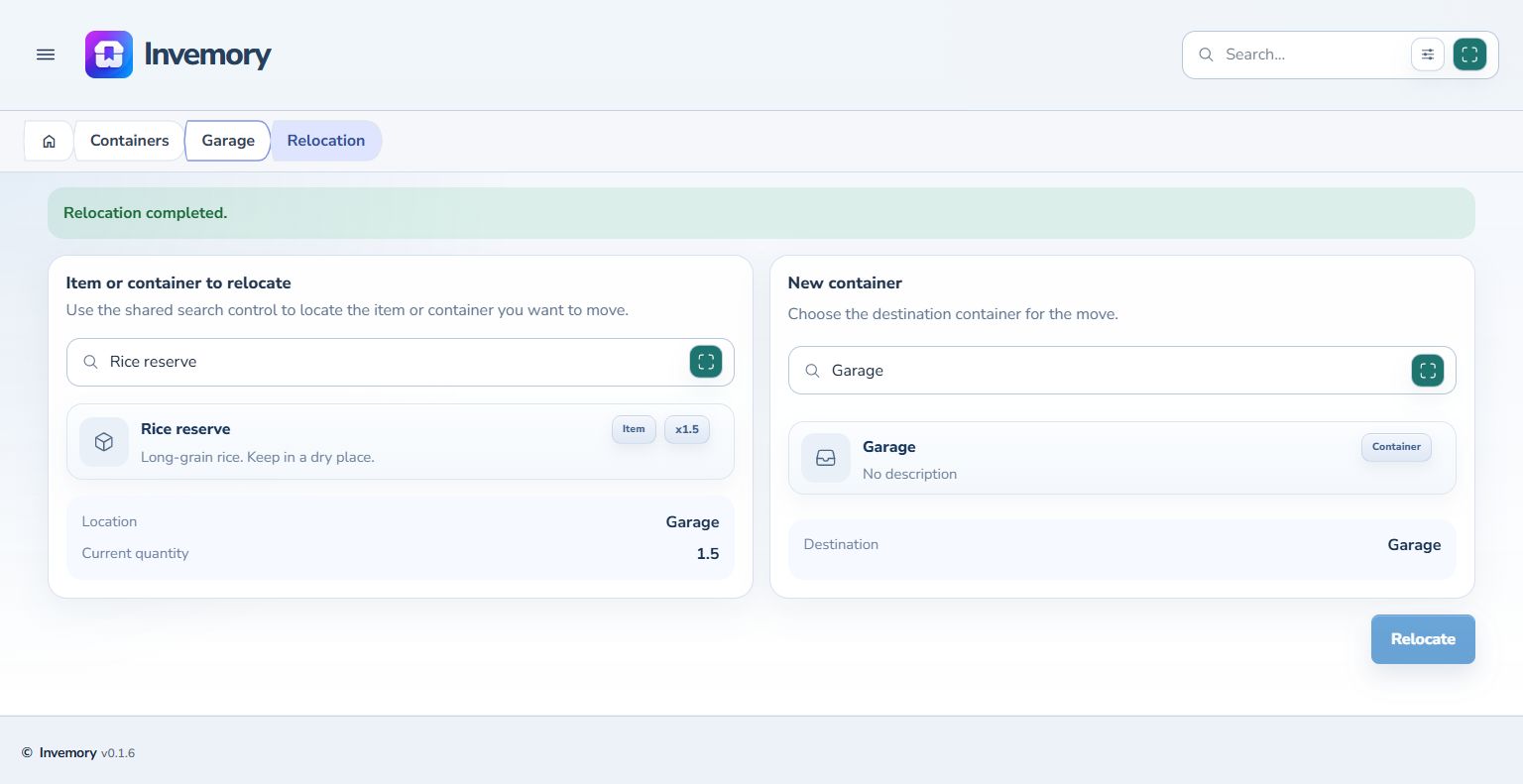The width and height of the screenshot is (1523, 784).
Task: Open the search filter options icon
Action: point(1428,55)
